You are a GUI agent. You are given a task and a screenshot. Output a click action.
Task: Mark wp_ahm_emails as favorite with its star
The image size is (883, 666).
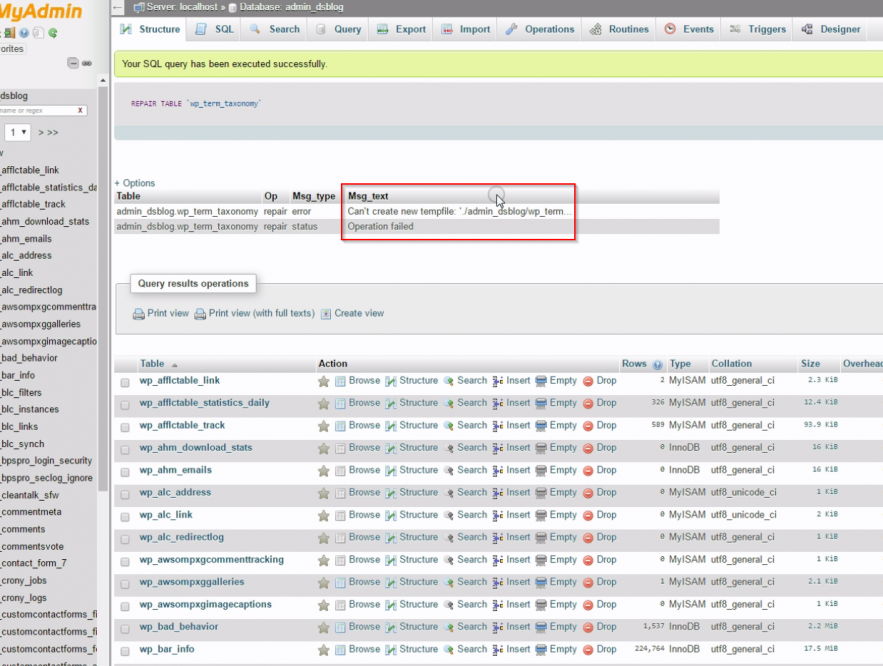(x=323, y=470)
